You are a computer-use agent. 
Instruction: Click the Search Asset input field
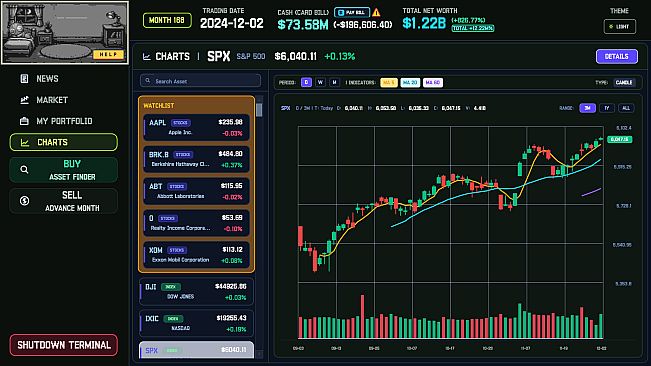(x=201, y=81)
